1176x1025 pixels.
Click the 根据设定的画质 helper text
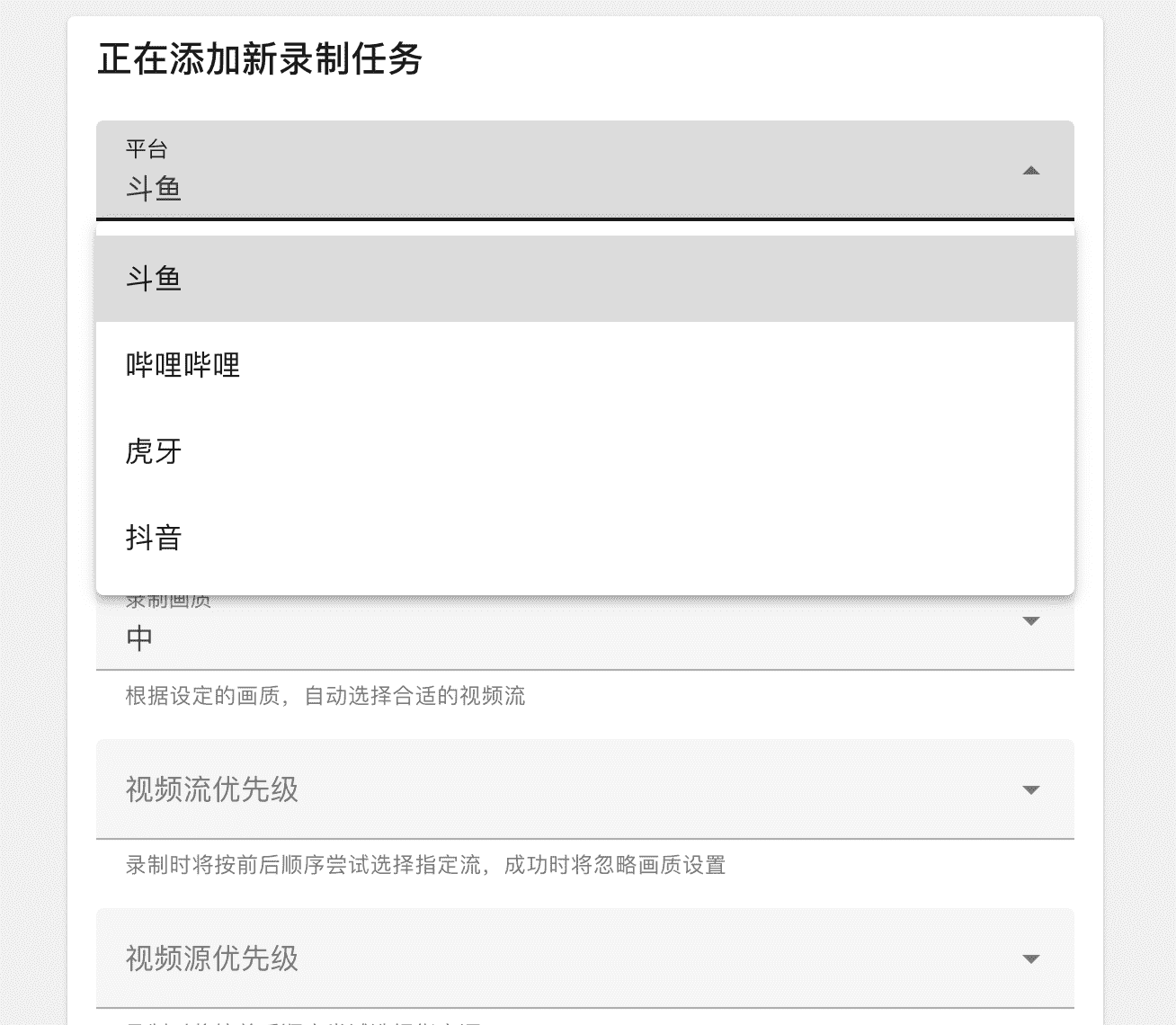coord(325,696)
